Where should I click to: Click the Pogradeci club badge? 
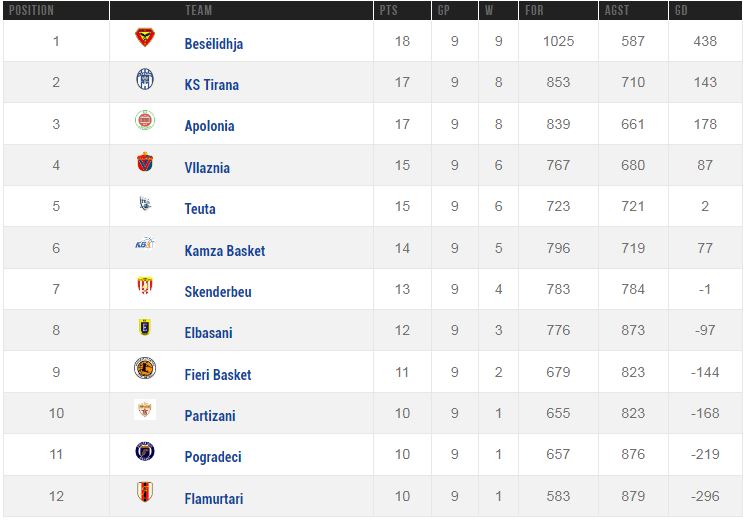[x=145, y=452]
